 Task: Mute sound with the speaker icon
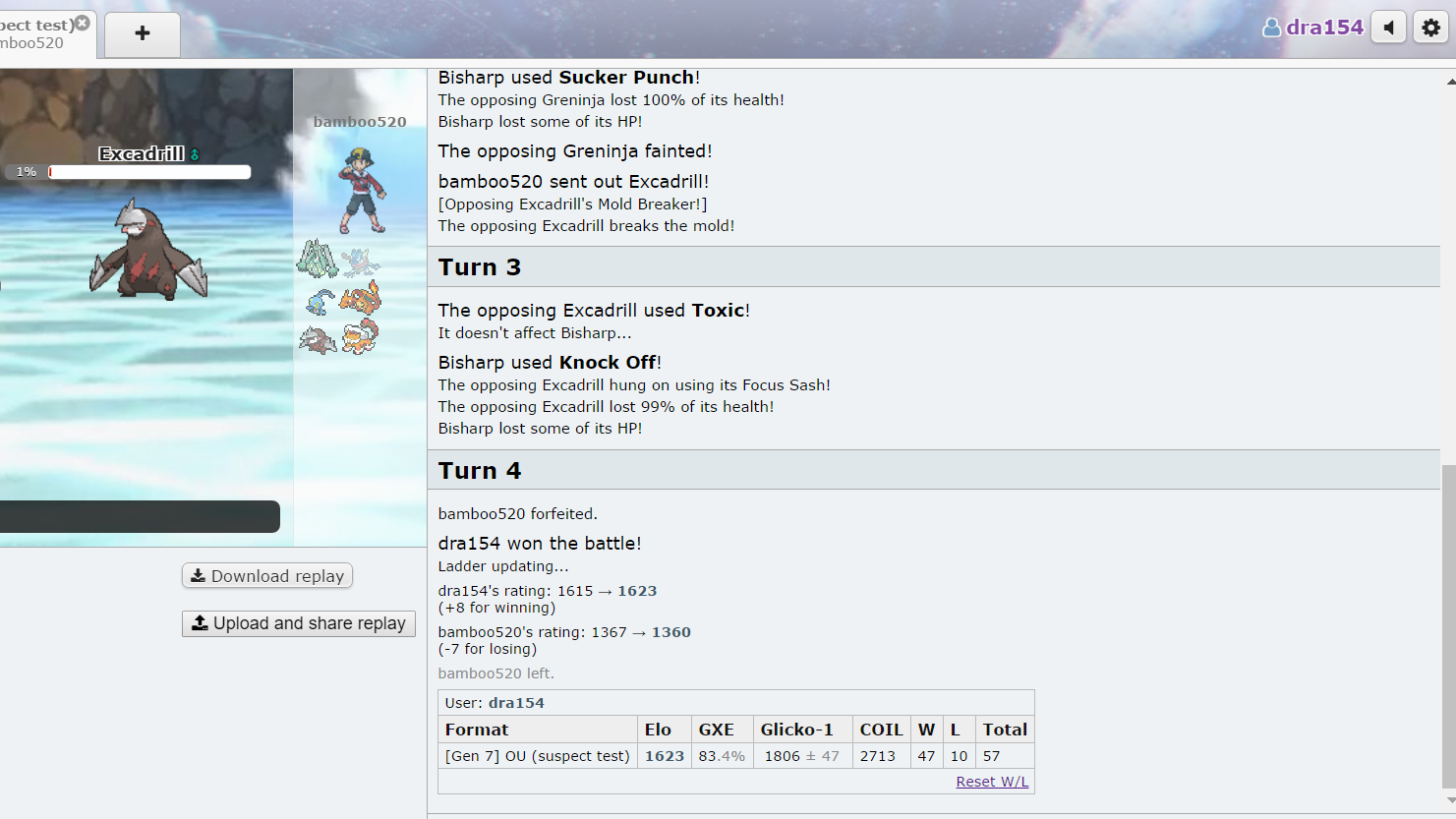[x=1388, y=28]
